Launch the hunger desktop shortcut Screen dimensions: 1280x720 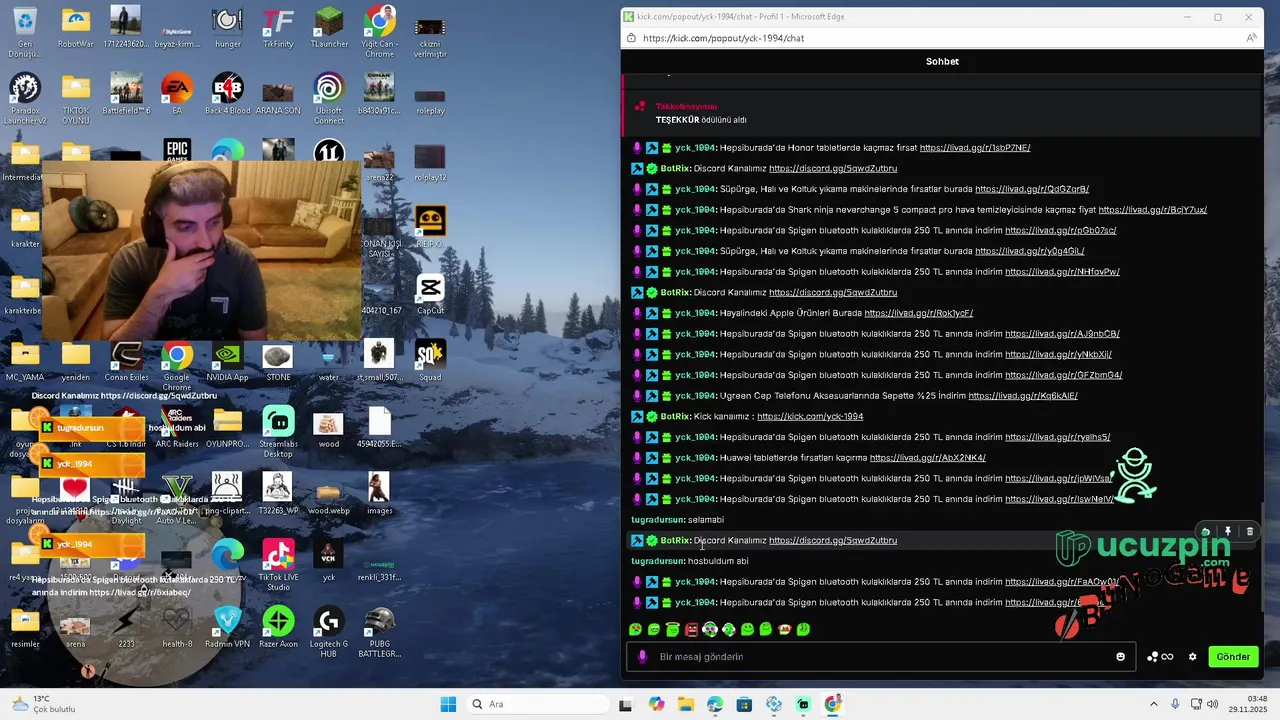(227, 28)
